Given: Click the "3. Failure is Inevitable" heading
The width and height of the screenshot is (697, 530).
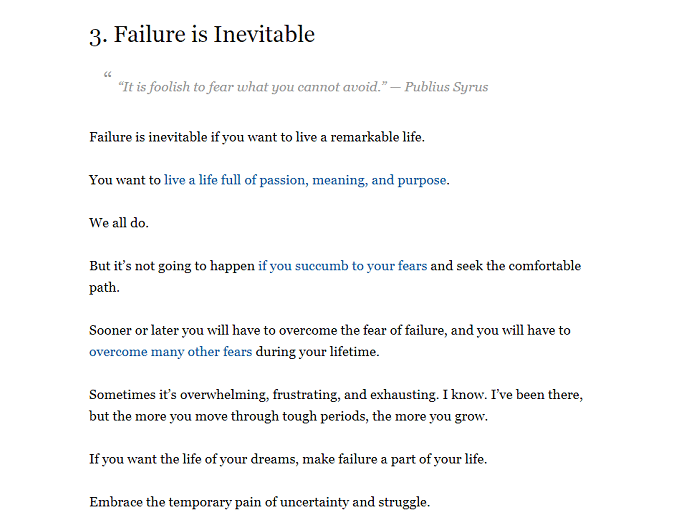Looking at the screenshot, I should [201, 35].
